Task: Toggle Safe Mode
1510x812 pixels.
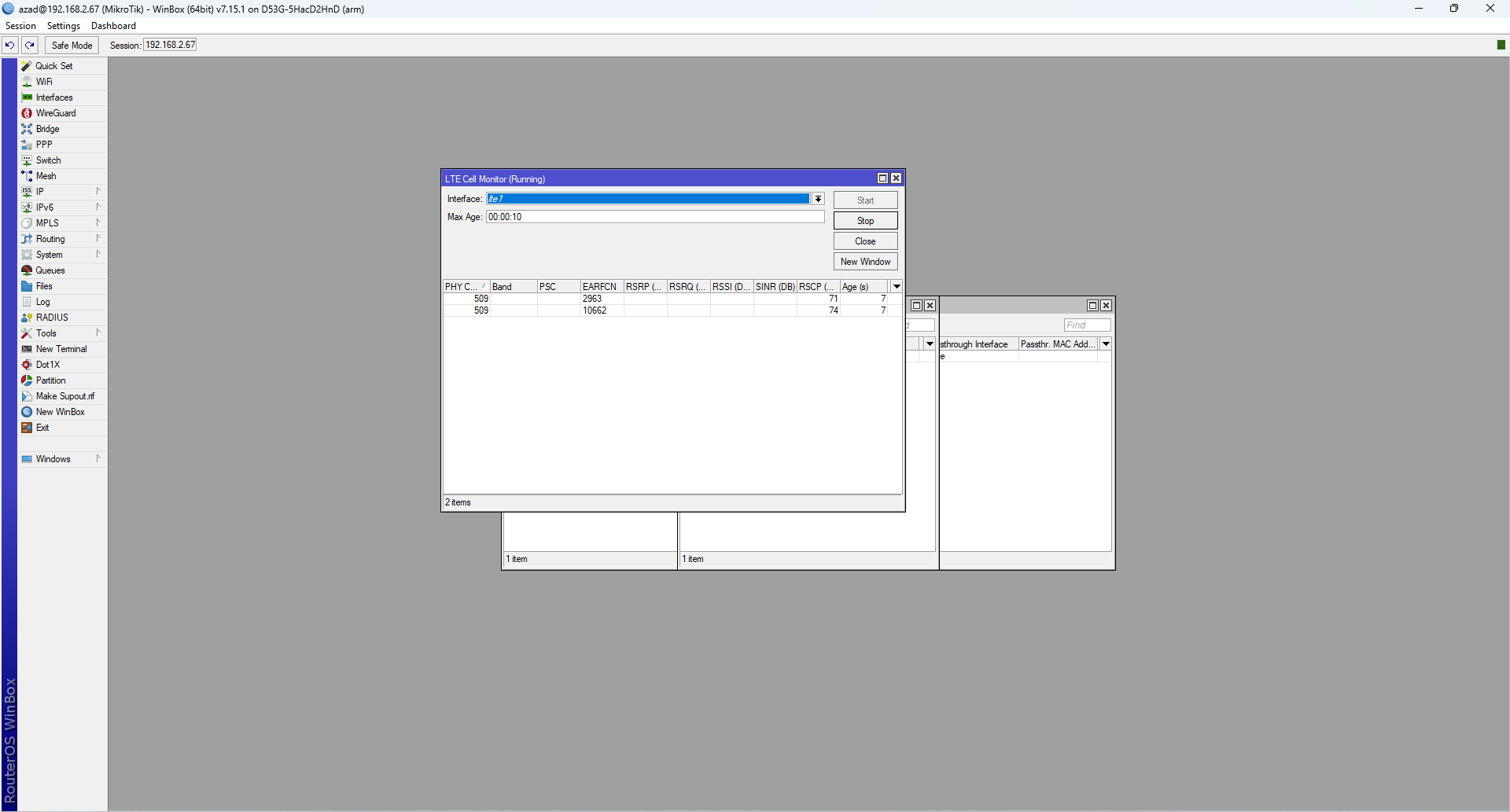Action: (x=72, y=45)
